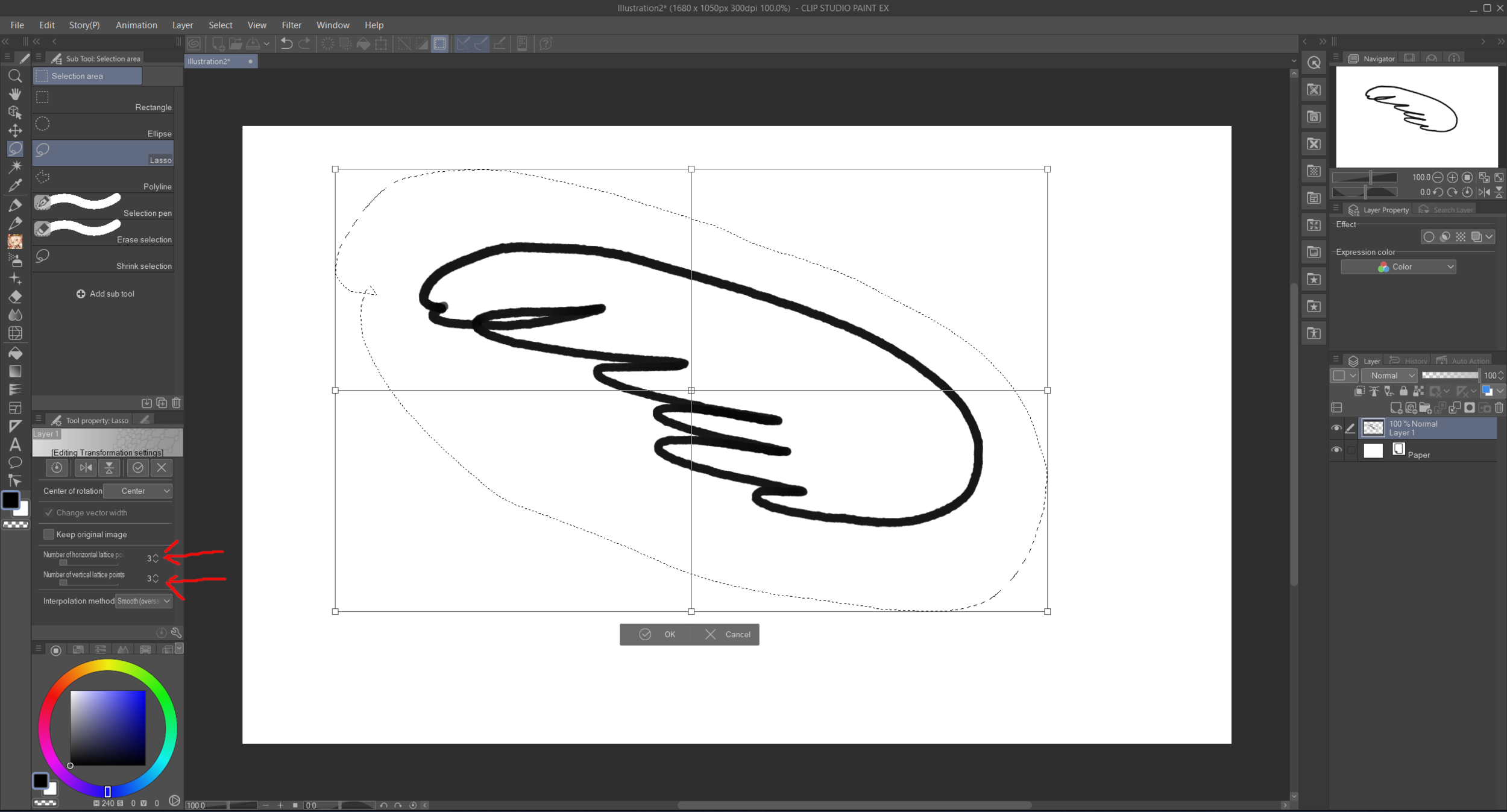Open the layer blending mode dropdown showing Normal
Image resolution: width=1507 pixels, height=812 pixels.
[1390, 376]
